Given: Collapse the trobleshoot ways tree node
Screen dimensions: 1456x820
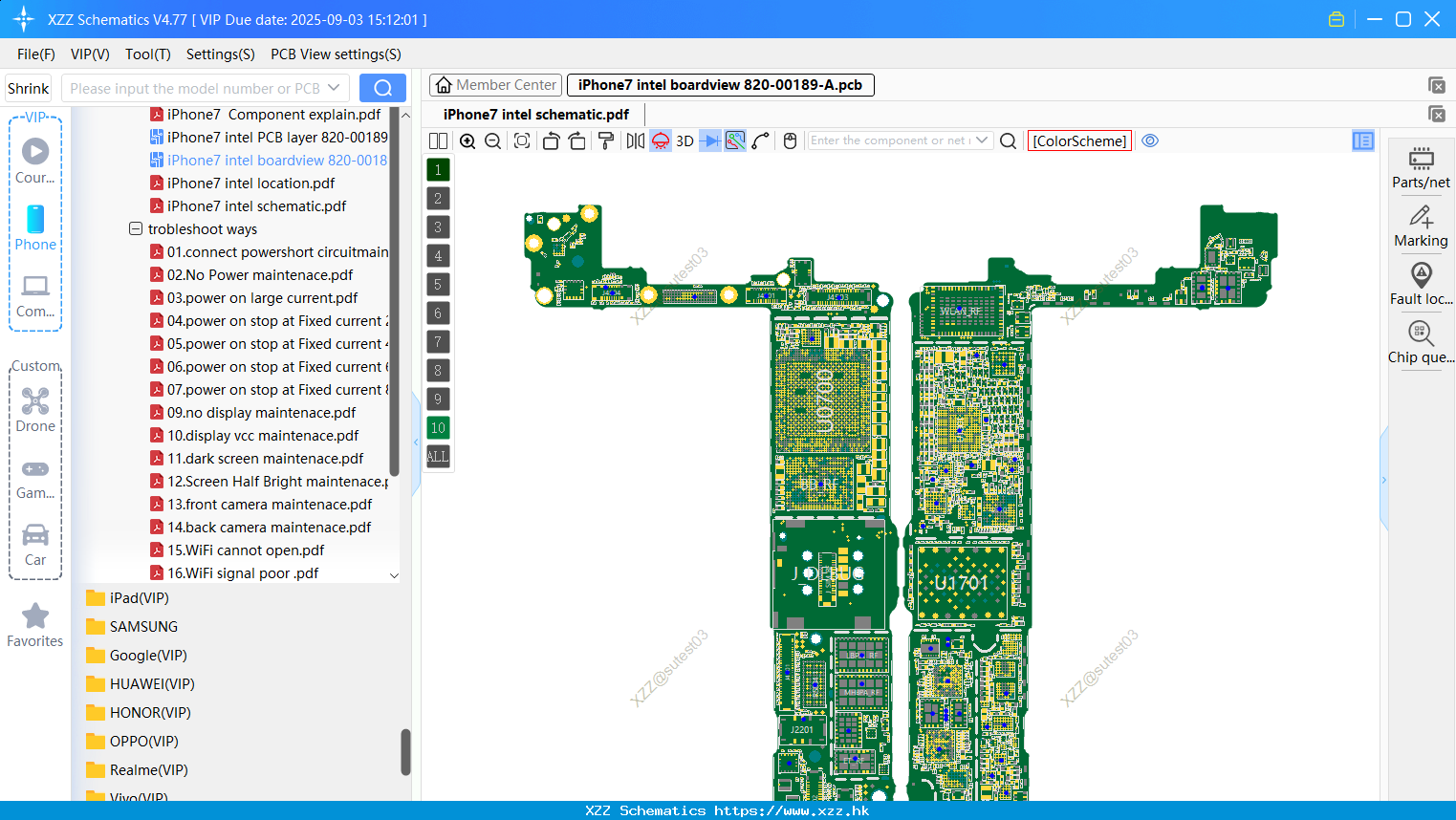Looking at the screenshot, I should point(136,229).
